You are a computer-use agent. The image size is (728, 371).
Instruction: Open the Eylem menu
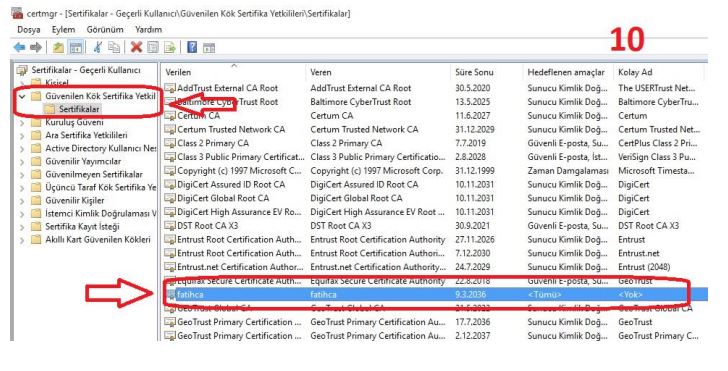coord(64,29)
